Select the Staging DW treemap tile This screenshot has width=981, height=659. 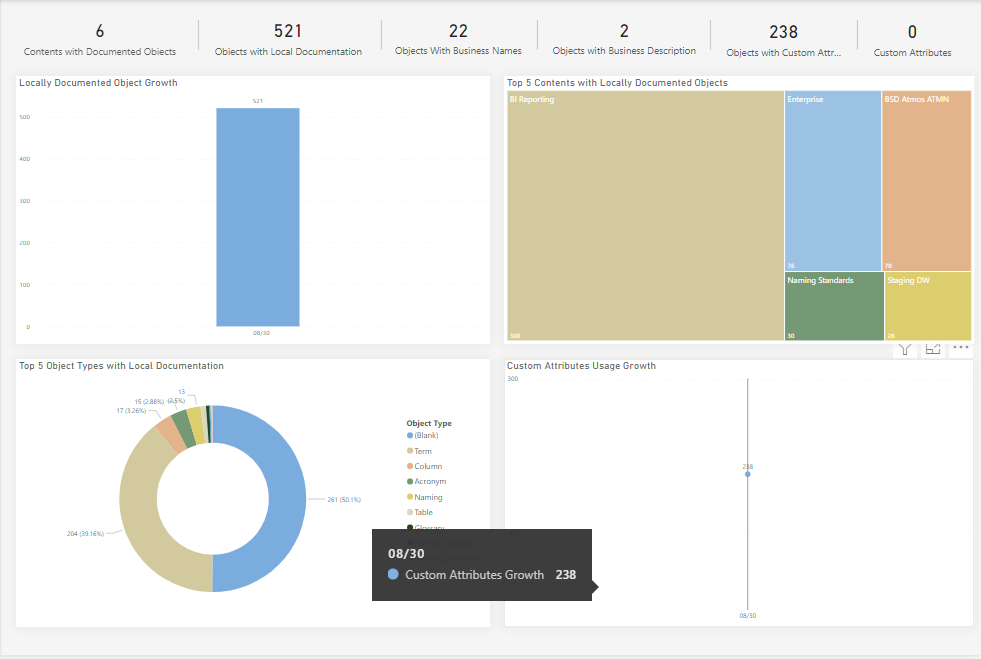click(927, 306)
